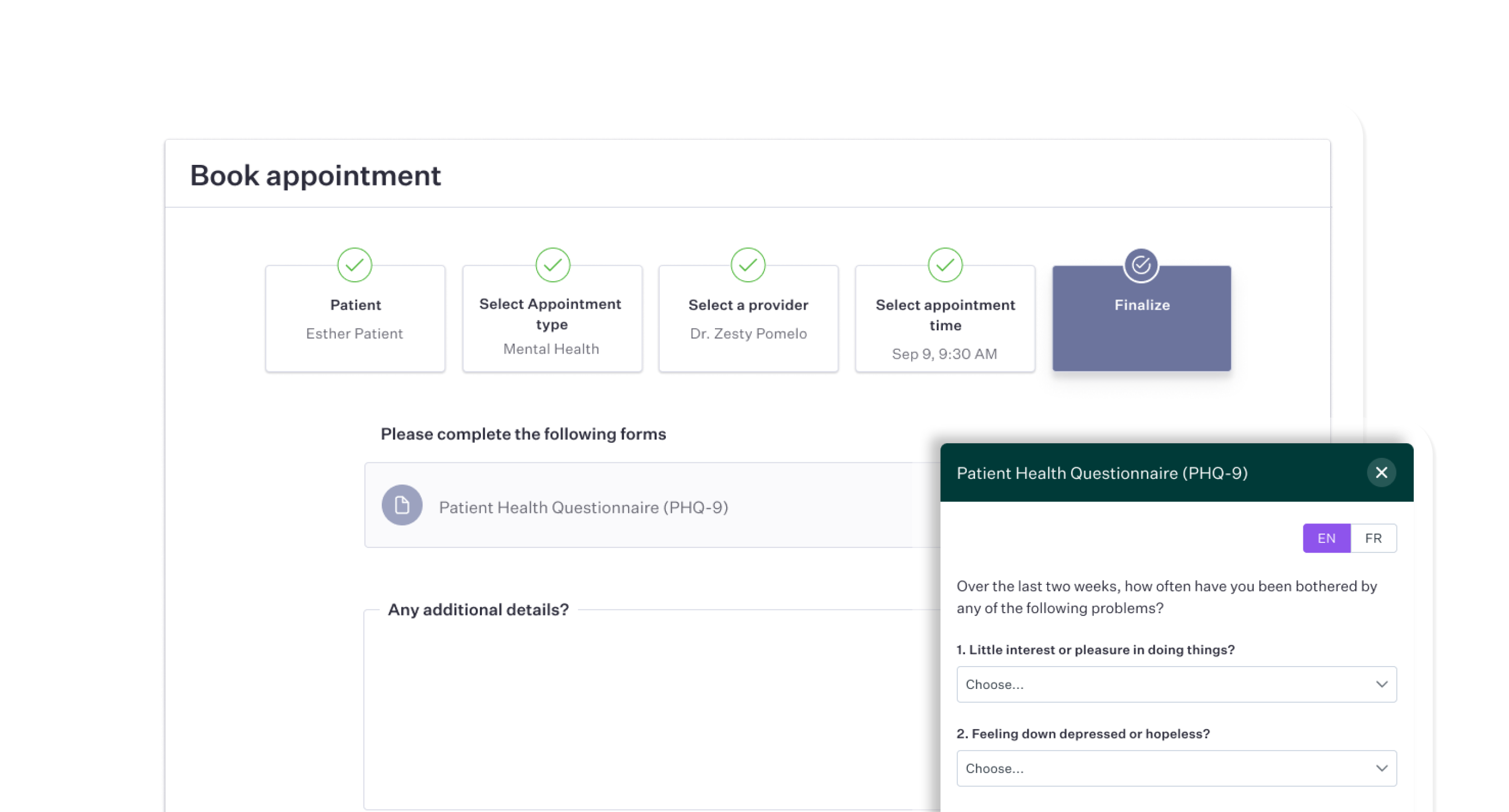Screen dimensions: 1509x812
Task: Switch questionnaire language to FR
Action: pyautogui.click(x=1373, y=538)
